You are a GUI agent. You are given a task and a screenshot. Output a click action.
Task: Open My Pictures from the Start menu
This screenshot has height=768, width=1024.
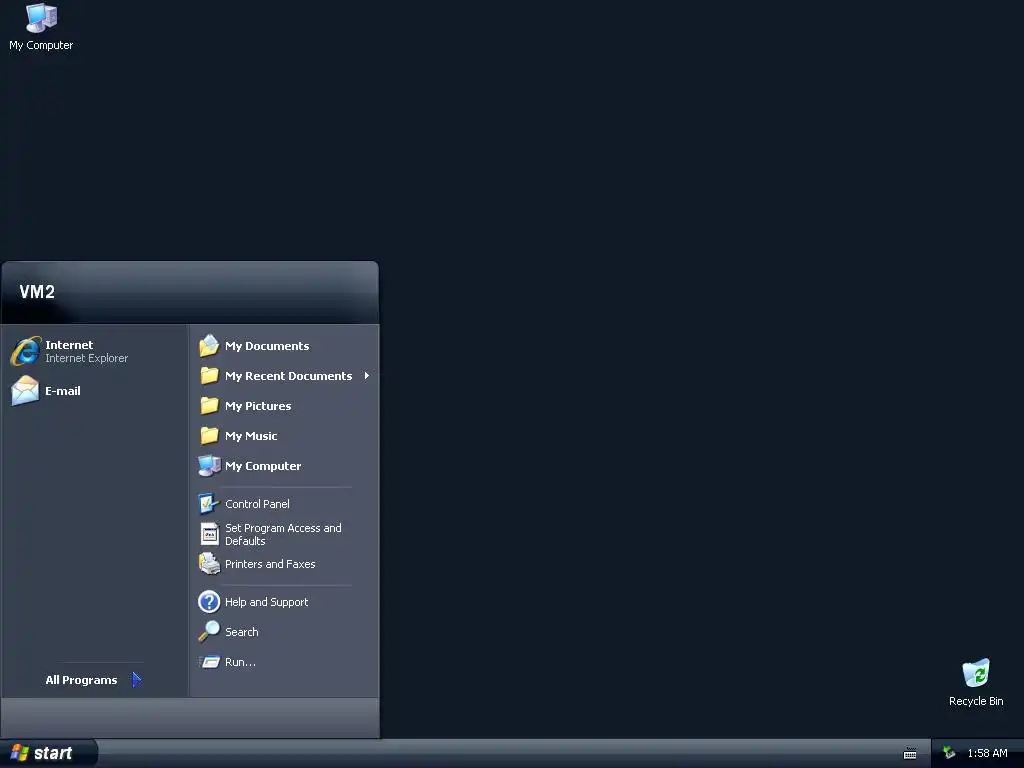pyautogui.click(x=258, y=406)
